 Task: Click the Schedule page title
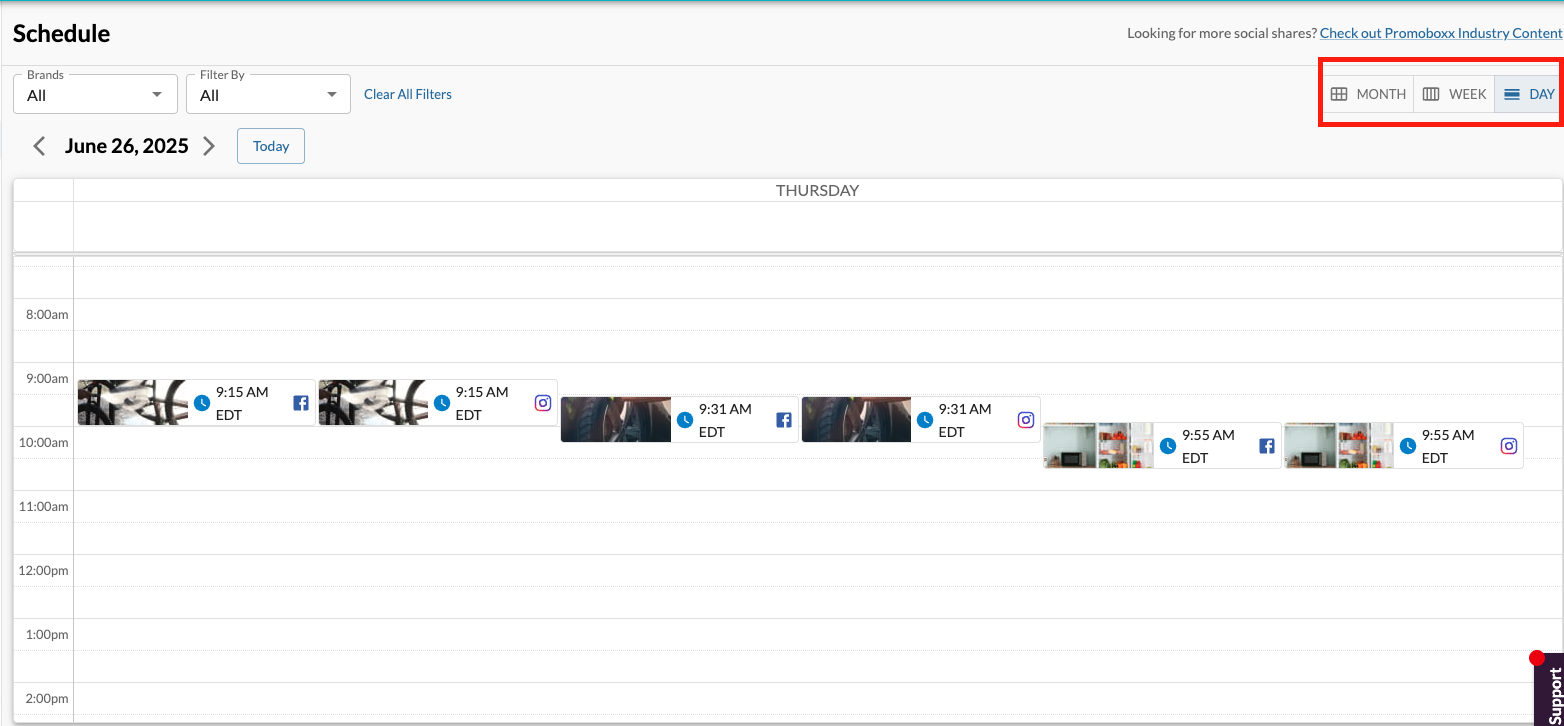62,33
